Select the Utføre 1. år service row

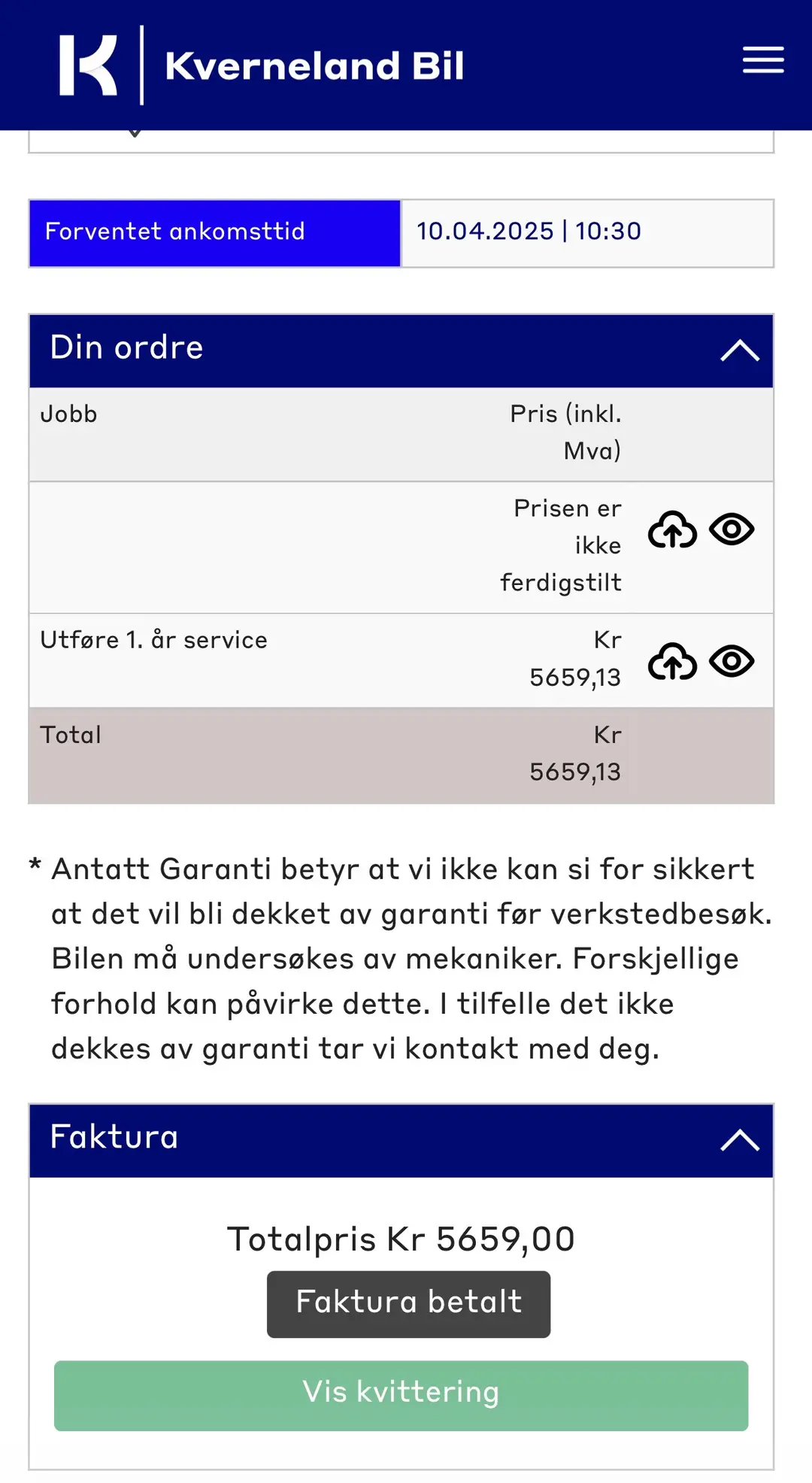[x=401, y=660]
